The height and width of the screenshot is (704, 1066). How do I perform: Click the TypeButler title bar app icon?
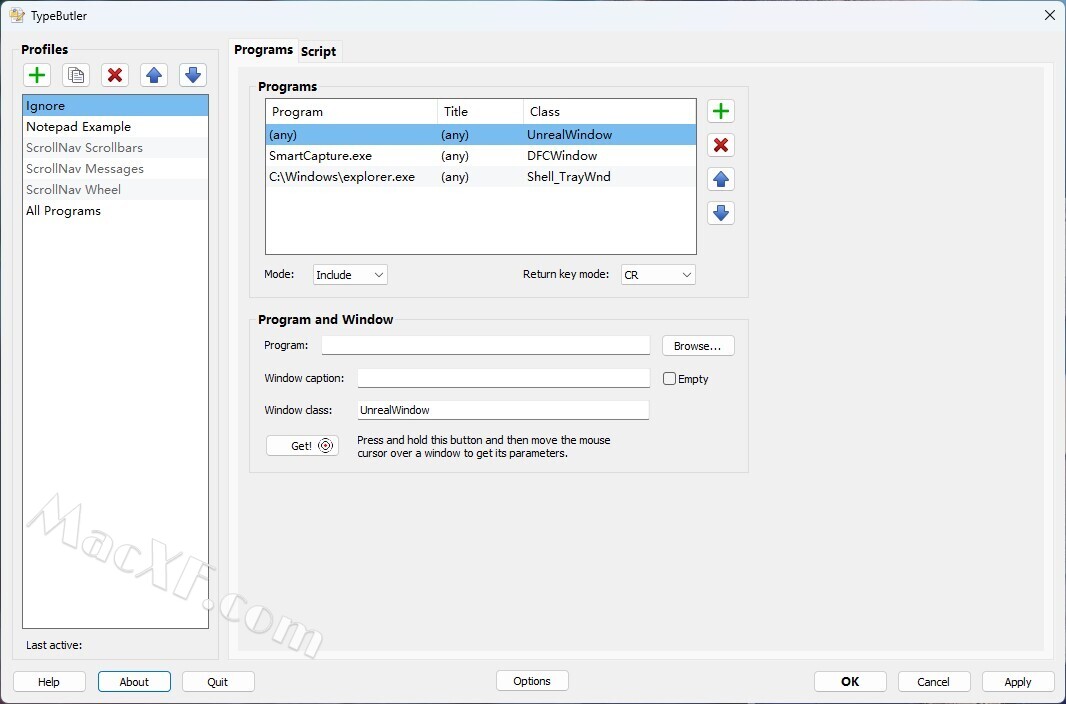coord(17,15)
